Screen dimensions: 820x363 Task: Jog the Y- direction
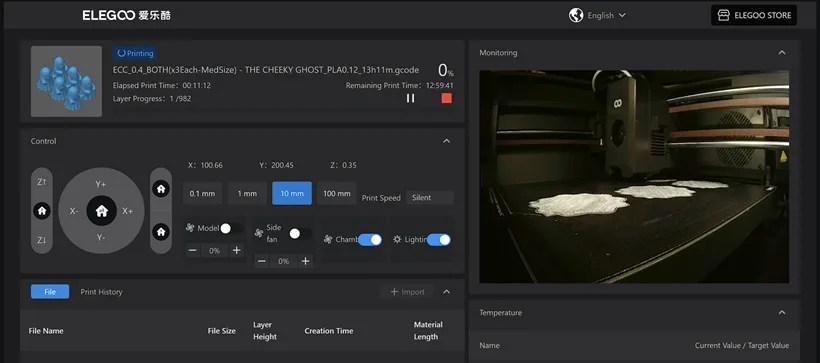tap(101, 237)
